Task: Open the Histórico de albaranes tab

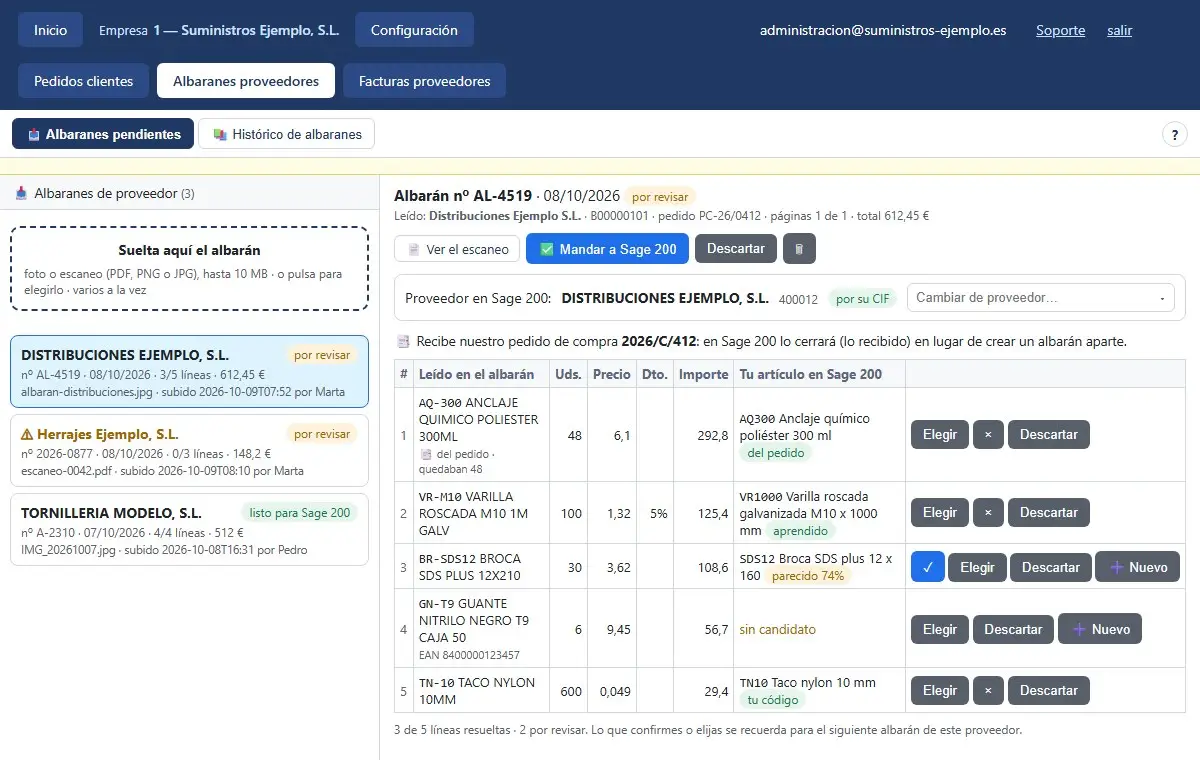Action: pos(287,134)
